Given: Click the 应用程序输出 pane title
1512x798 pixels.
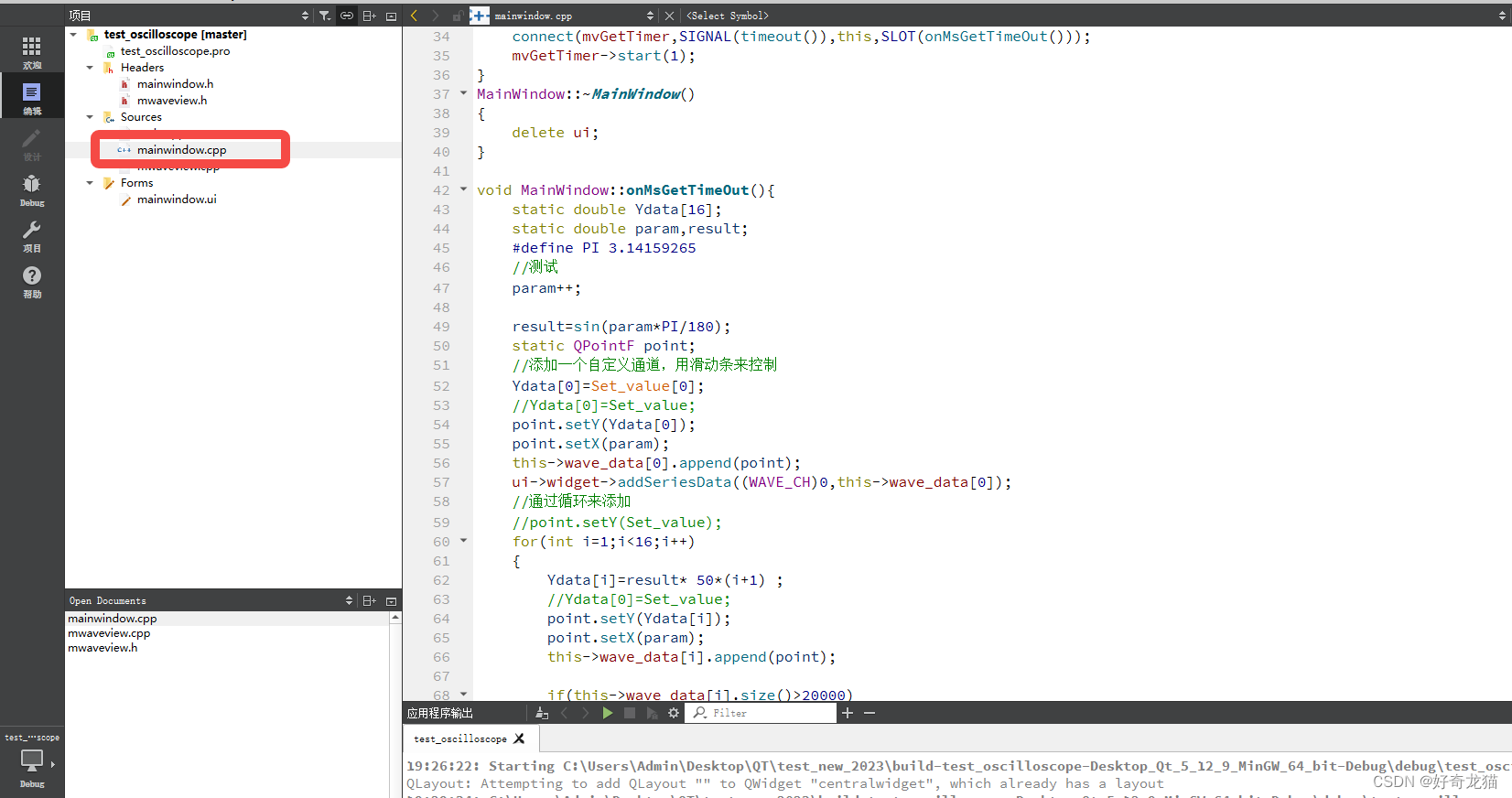Looking at the screenshot, I should coord(440,713).
